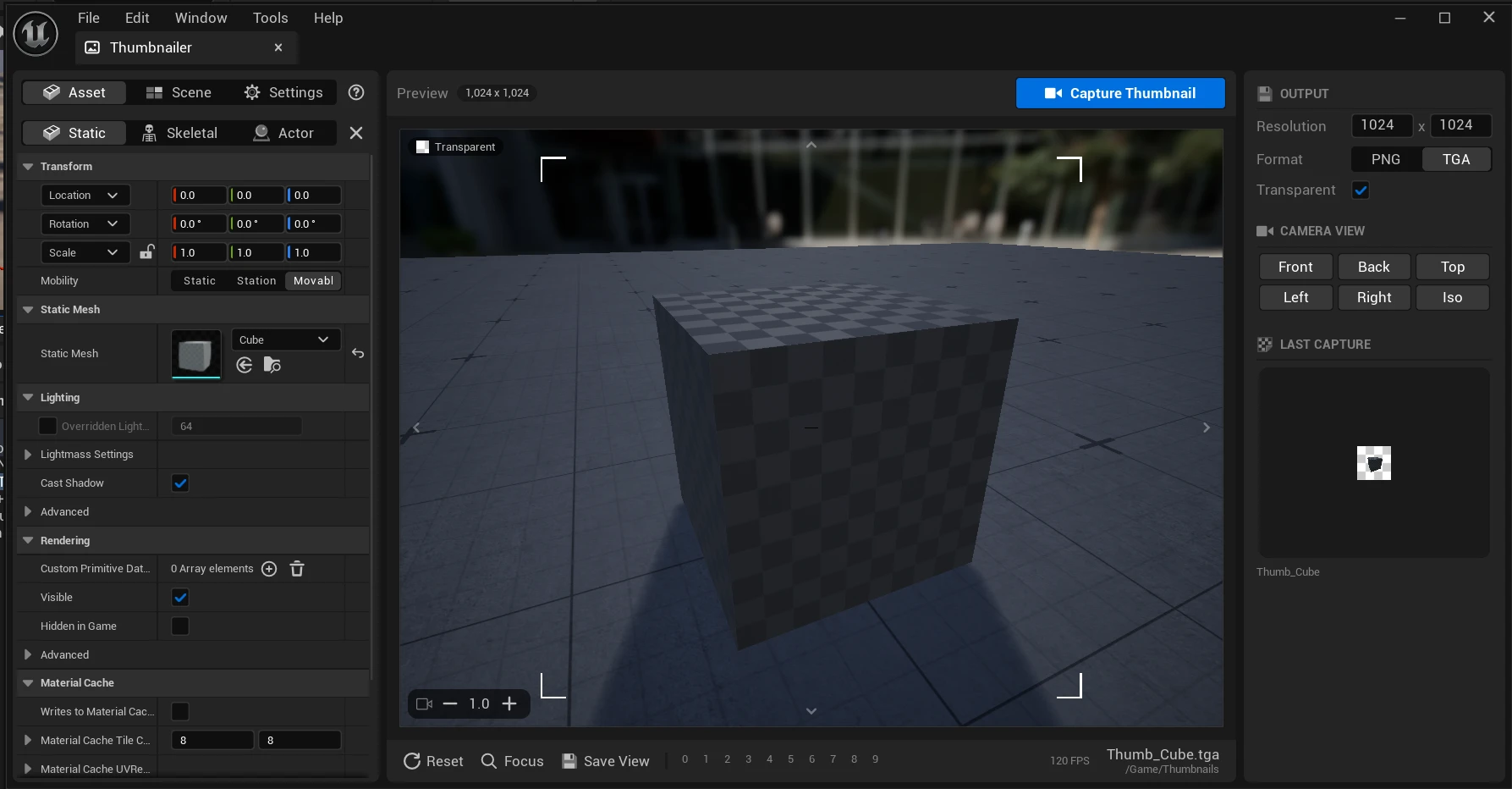Toggle the scale lock icon

click(147, 252)
